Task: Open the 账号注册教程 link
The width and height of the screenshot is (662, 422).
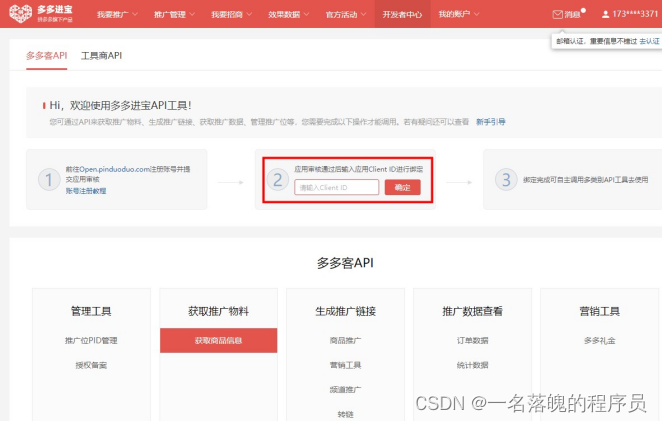Action: click(x=86, y=191)
